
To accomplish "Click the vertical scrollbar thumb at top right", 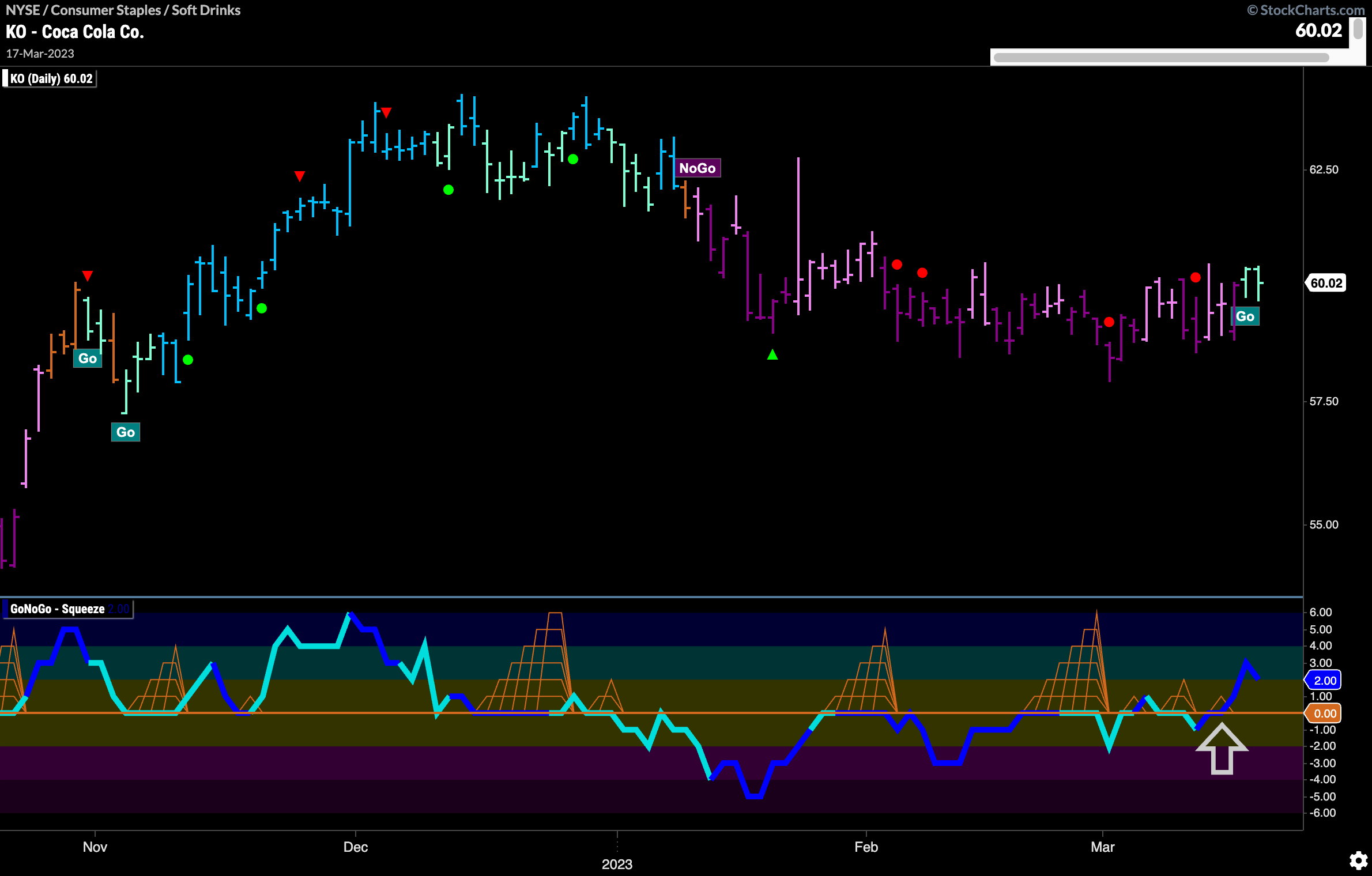I will (1358, 29).
